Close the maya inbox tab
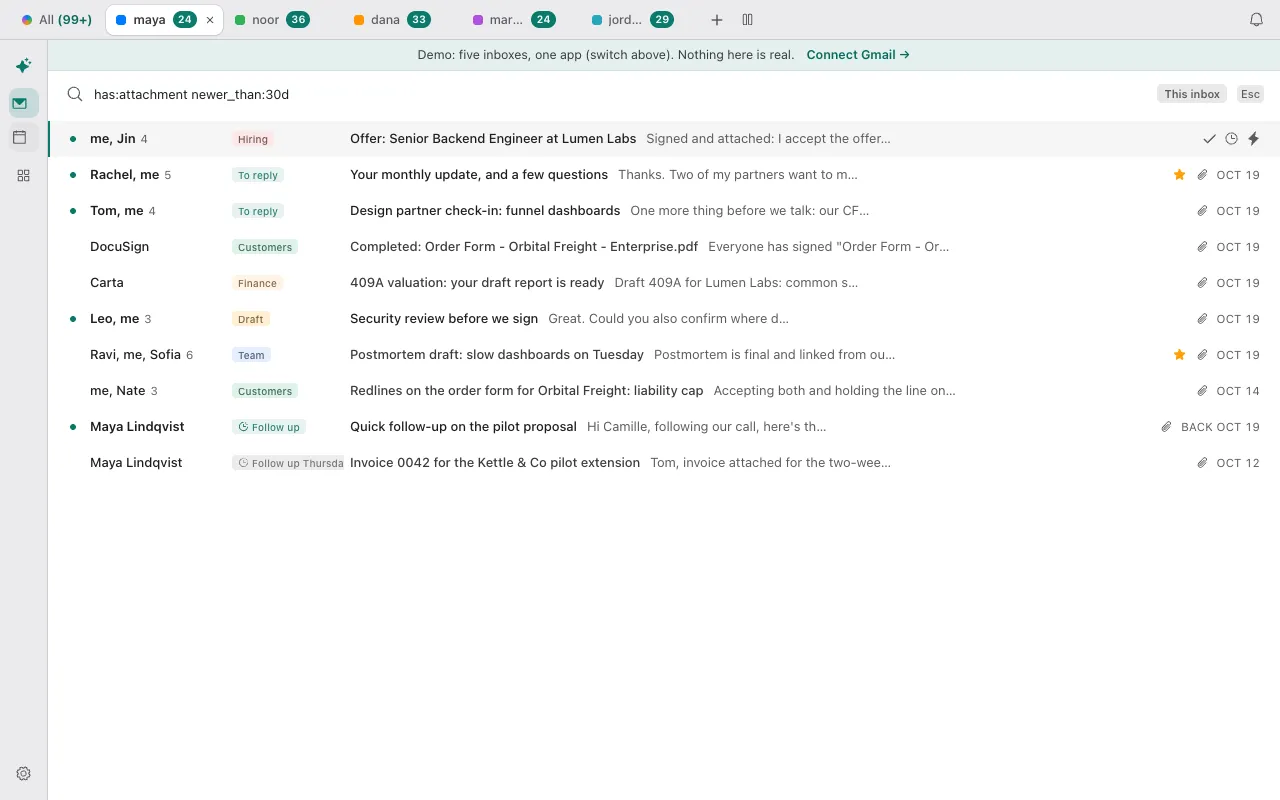Screen dimensions: 1280x800 (x=210, y=20)
